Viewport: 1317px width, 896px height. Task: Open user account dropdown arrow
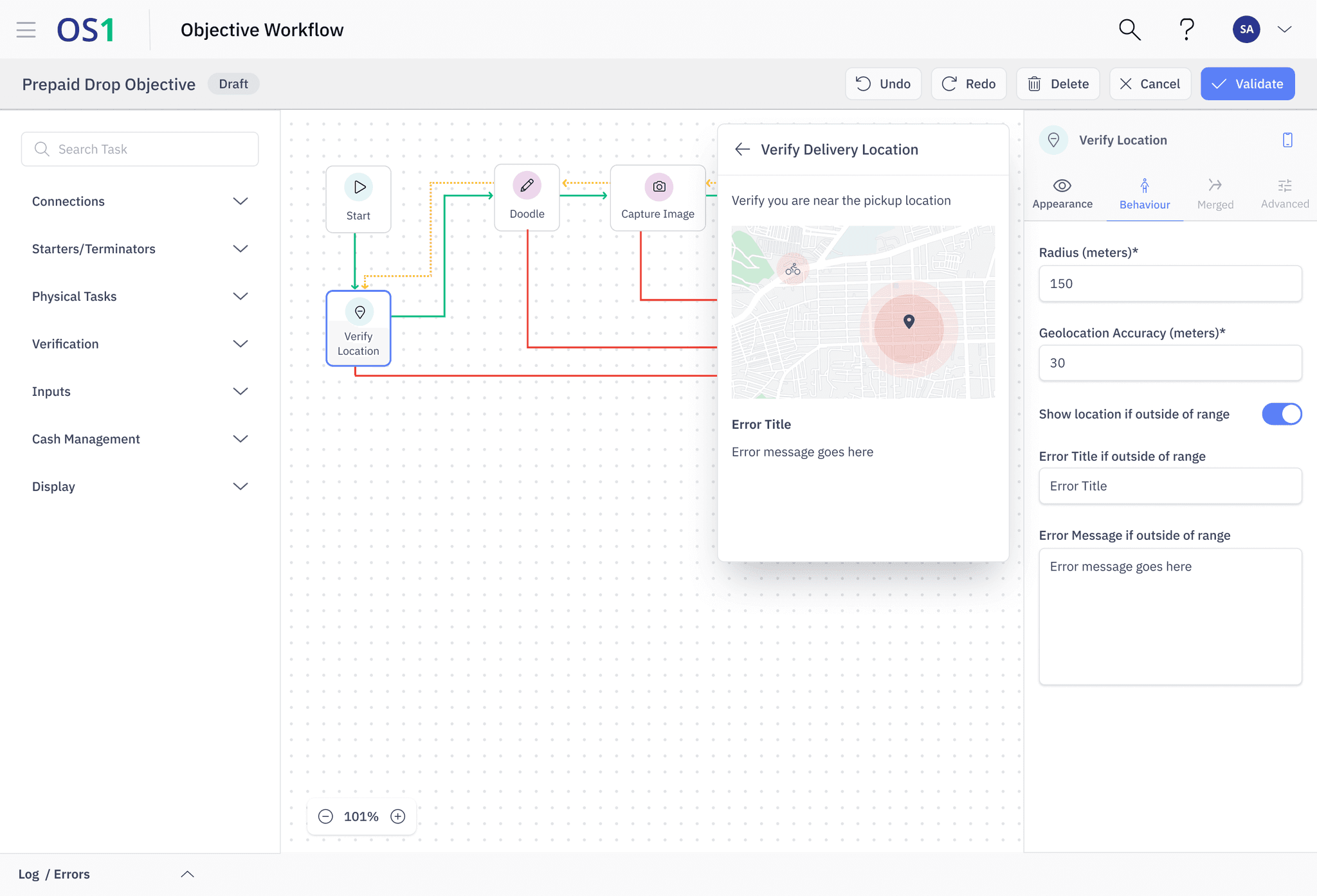pyautogui.click(x=1285, y=30)
